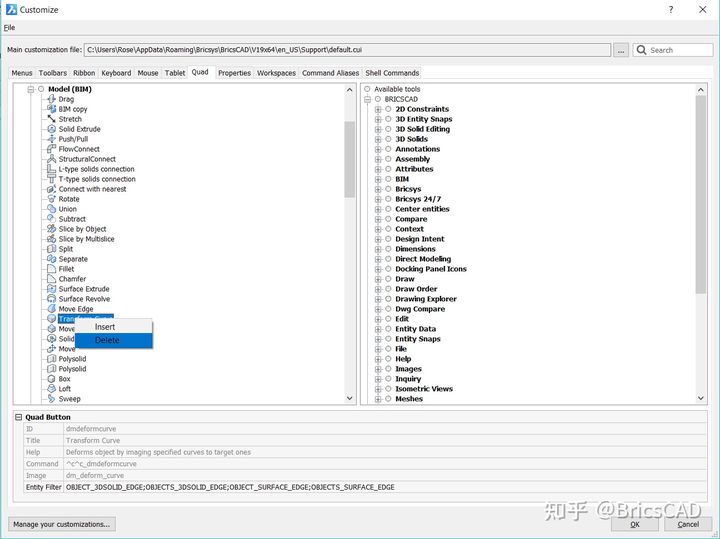Click the Solid Extrude icon

pyautogui.click(x=51, y=129)
